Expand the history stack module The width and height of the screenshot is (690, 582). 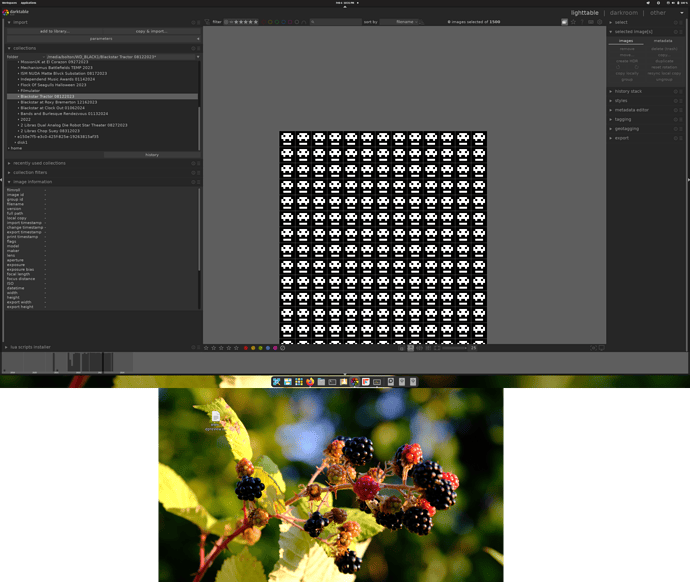tap(611, 92)
